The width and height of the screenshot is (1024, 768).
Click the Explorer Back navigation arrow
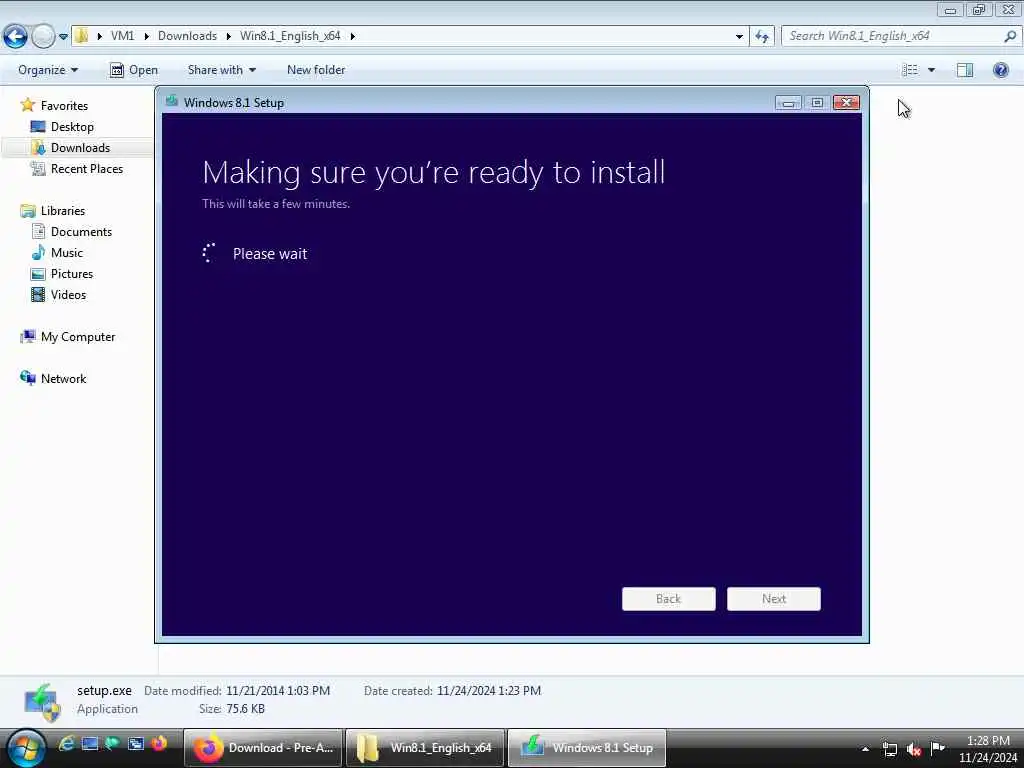[16, 36]
